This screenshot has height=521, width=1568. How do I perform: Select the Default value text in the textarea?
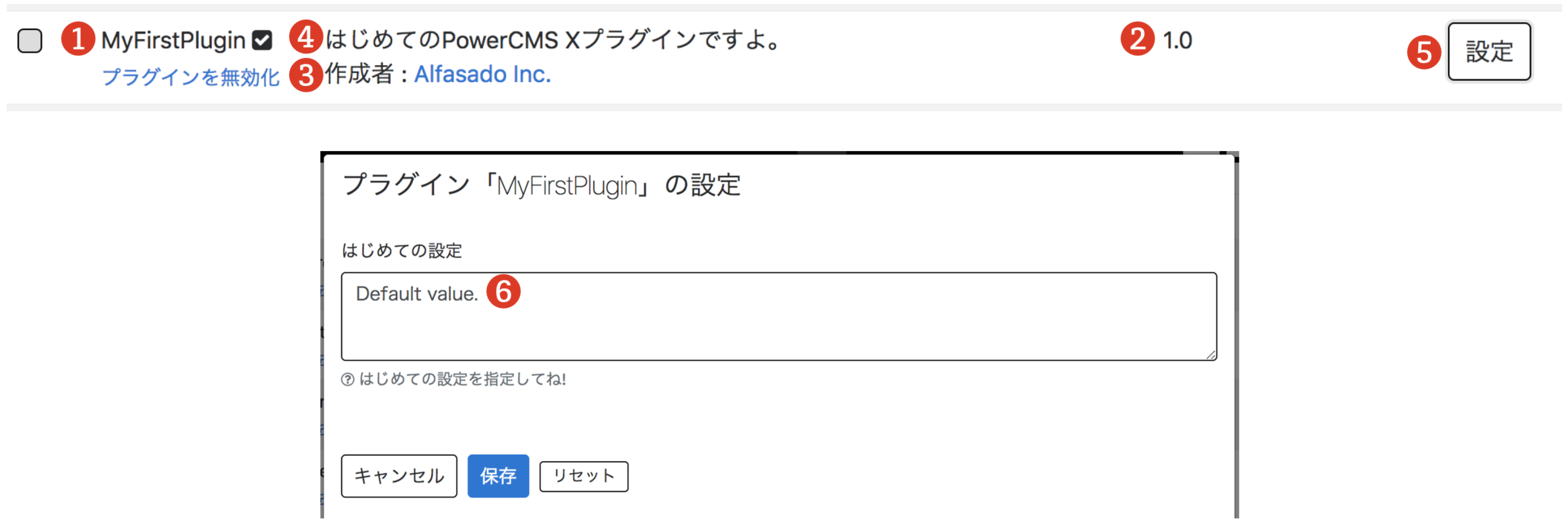pos(419,293)
